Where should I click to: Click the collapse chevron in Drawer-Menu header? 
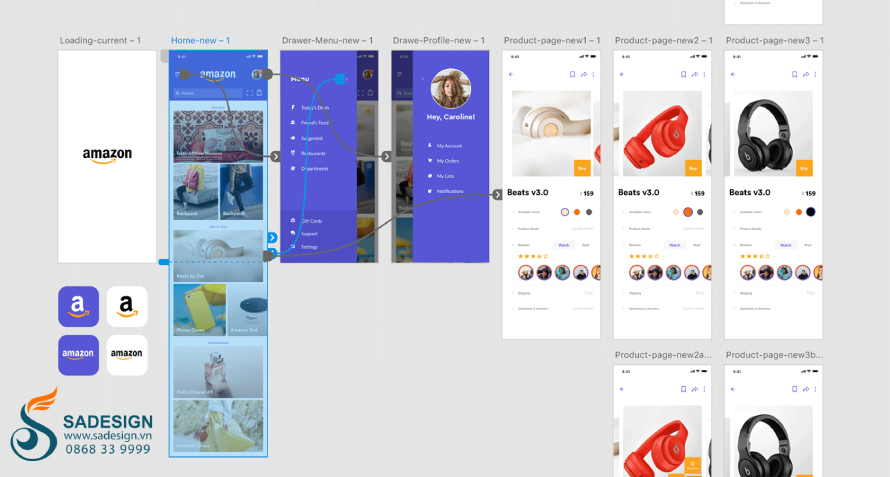pos(347,79)
